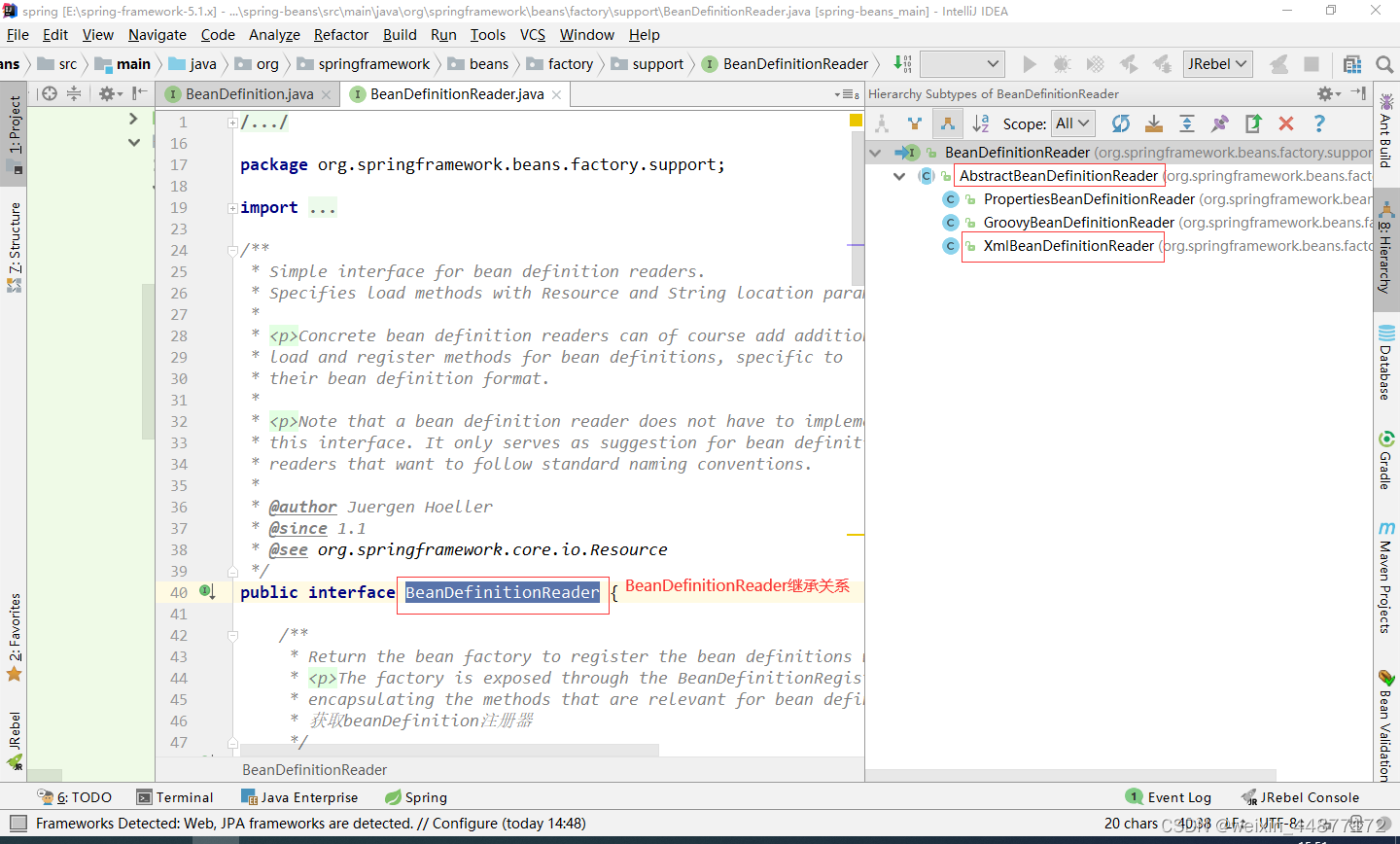This screenshot has width=1400, height=844.
Task: Select XmlBeanDefinitionReader in hierarchy
Action: (1068, 246)
